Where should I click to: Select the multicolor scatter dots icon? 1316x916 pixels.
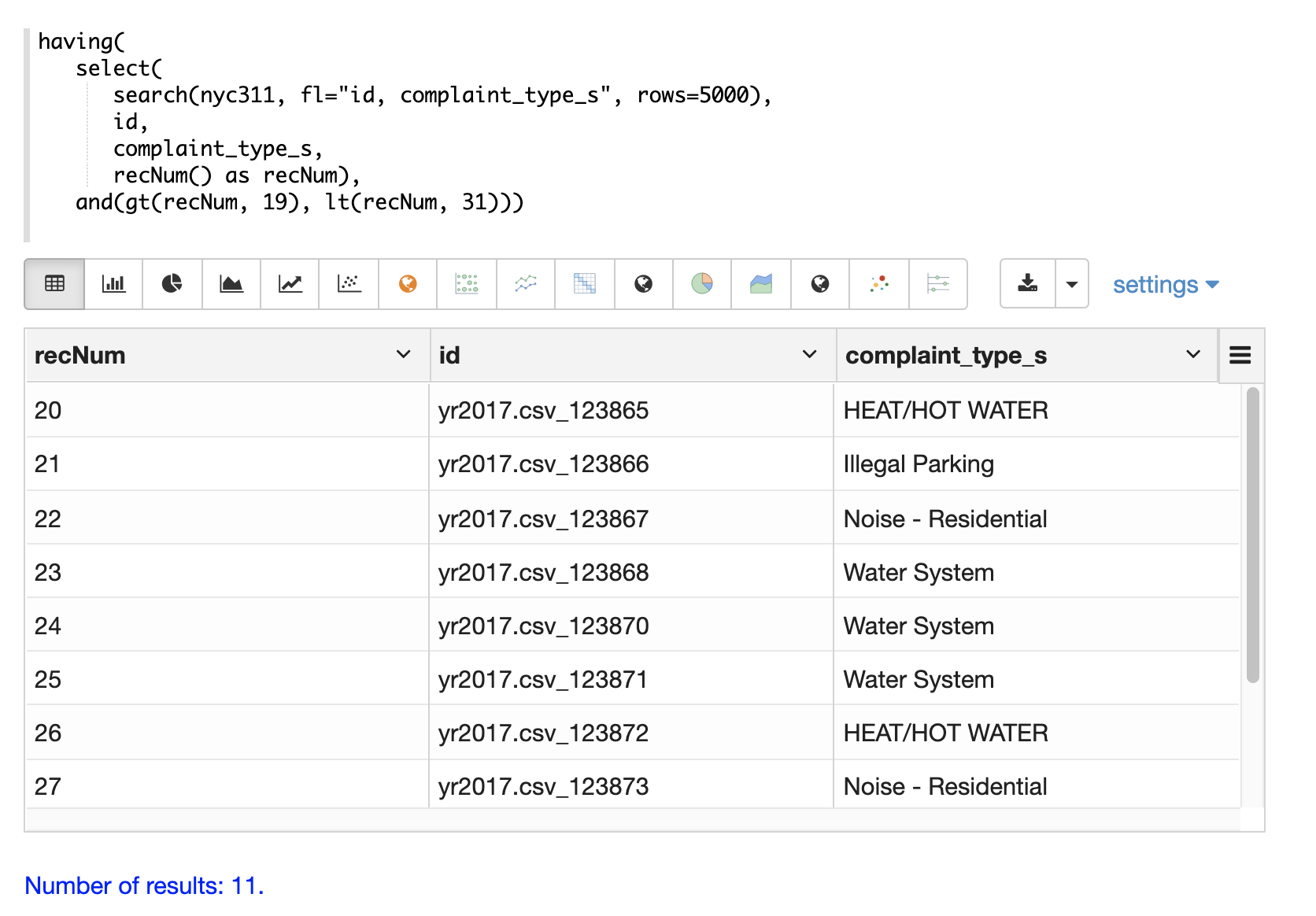point(879,284)
